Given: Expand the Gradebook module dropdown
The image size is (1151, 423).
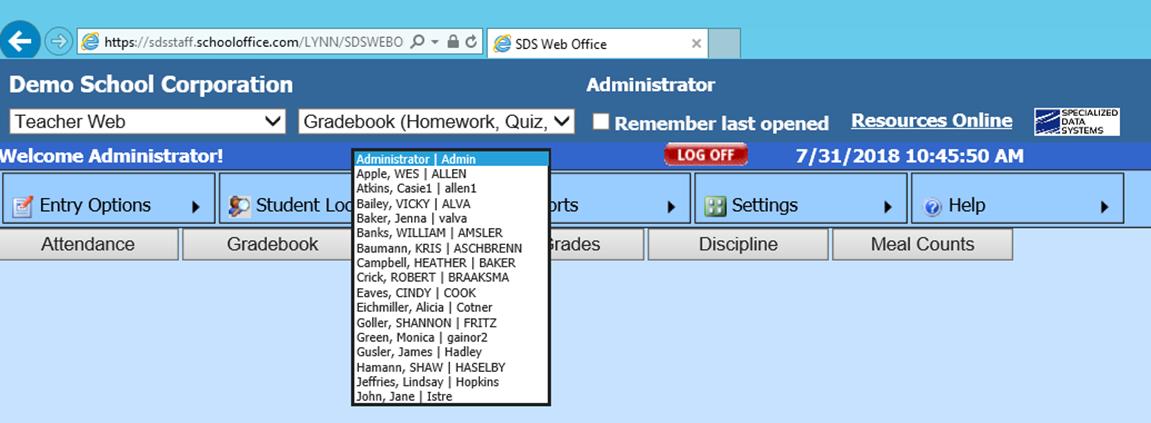Looking at the screenshot, I should pyautogui.click(x=436, y=122).
